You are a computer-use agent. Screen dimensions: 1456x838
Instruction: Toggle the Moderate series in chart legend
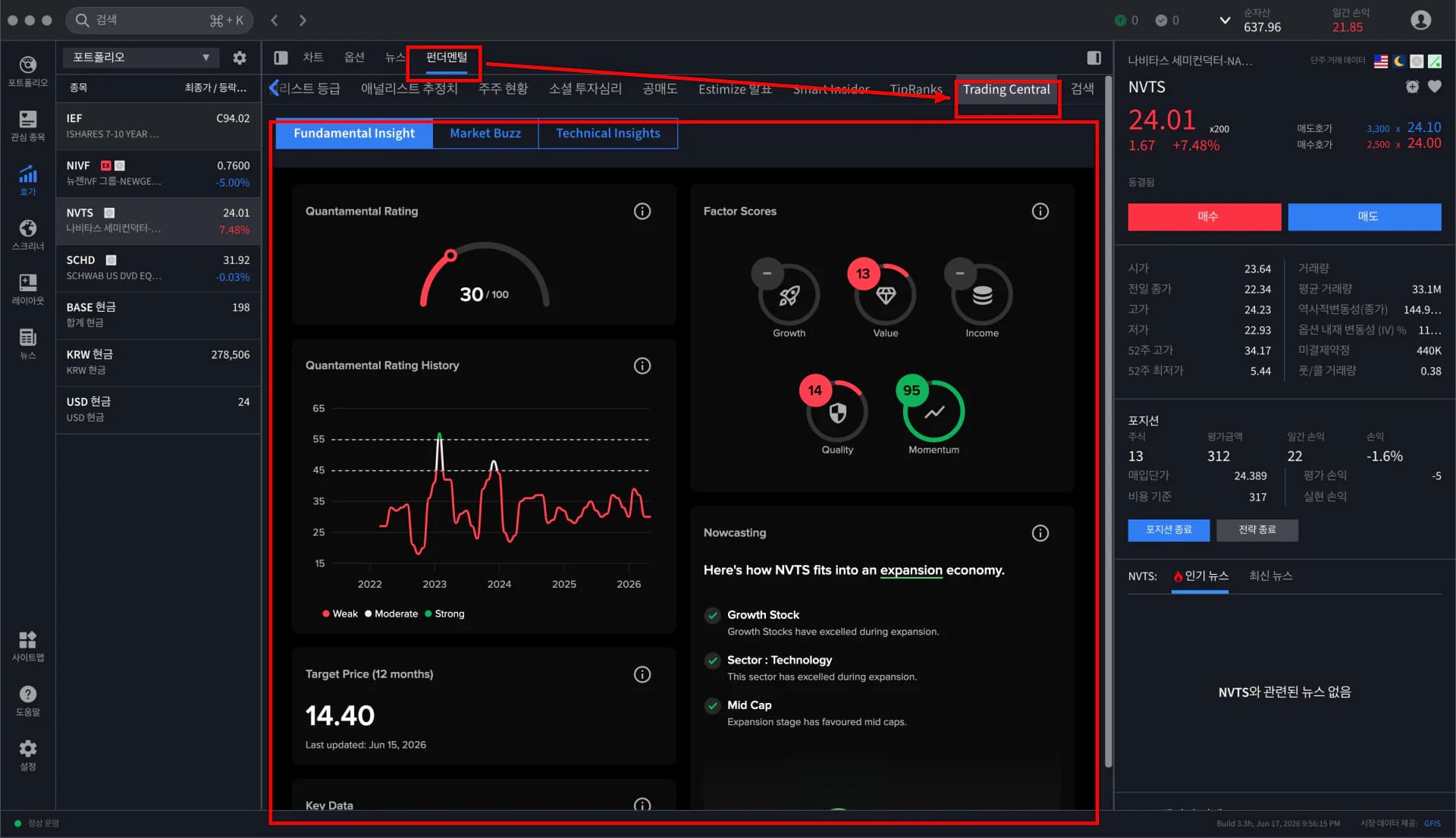pyautogui.click(x=391, y=614)
